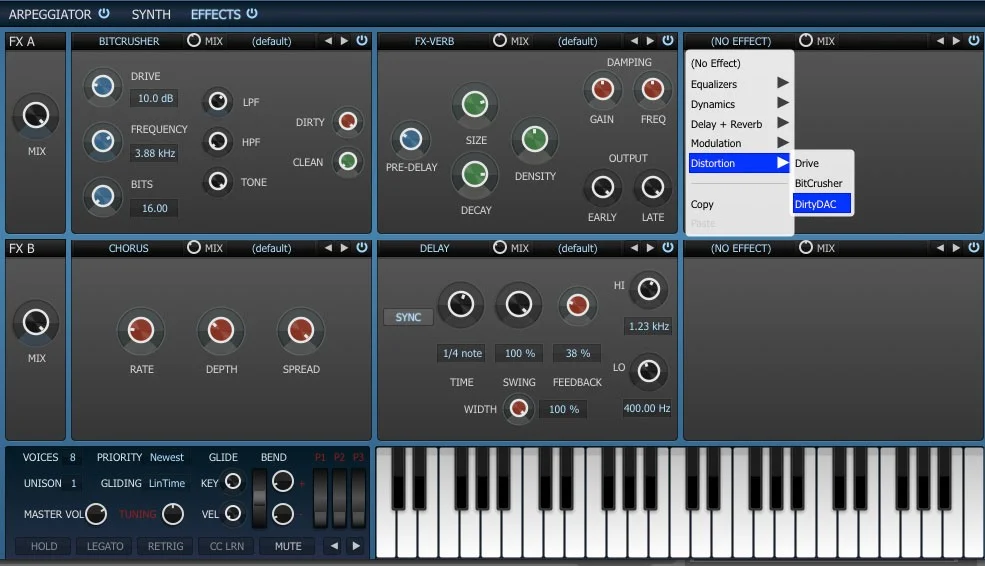Expand the Delay + Reverb submenu
Image resolution: width=985 pixels, height=566 pixels.
pyautogui.click(x=739, y=124)
